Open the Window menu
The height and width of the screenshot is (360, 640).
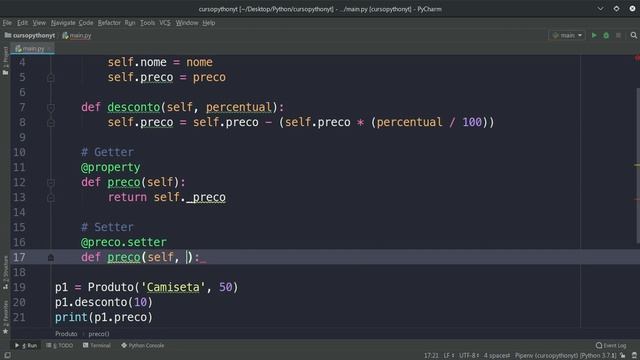(x=187, y=23)
